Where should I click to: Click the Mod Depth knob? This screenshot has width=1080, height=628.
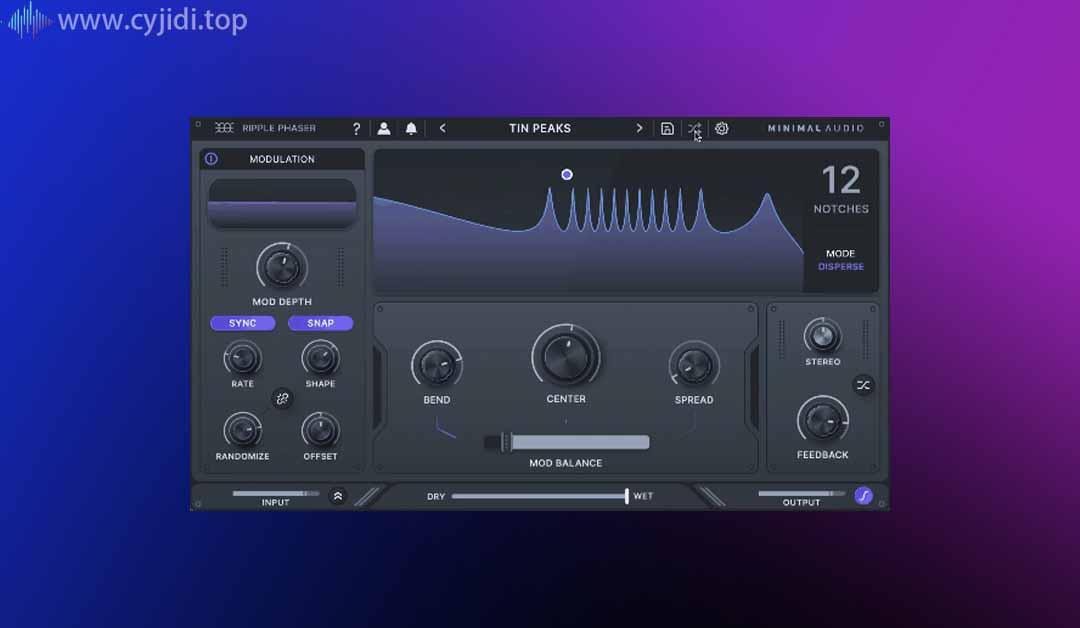pyautogui.click(x=282, y=267)
